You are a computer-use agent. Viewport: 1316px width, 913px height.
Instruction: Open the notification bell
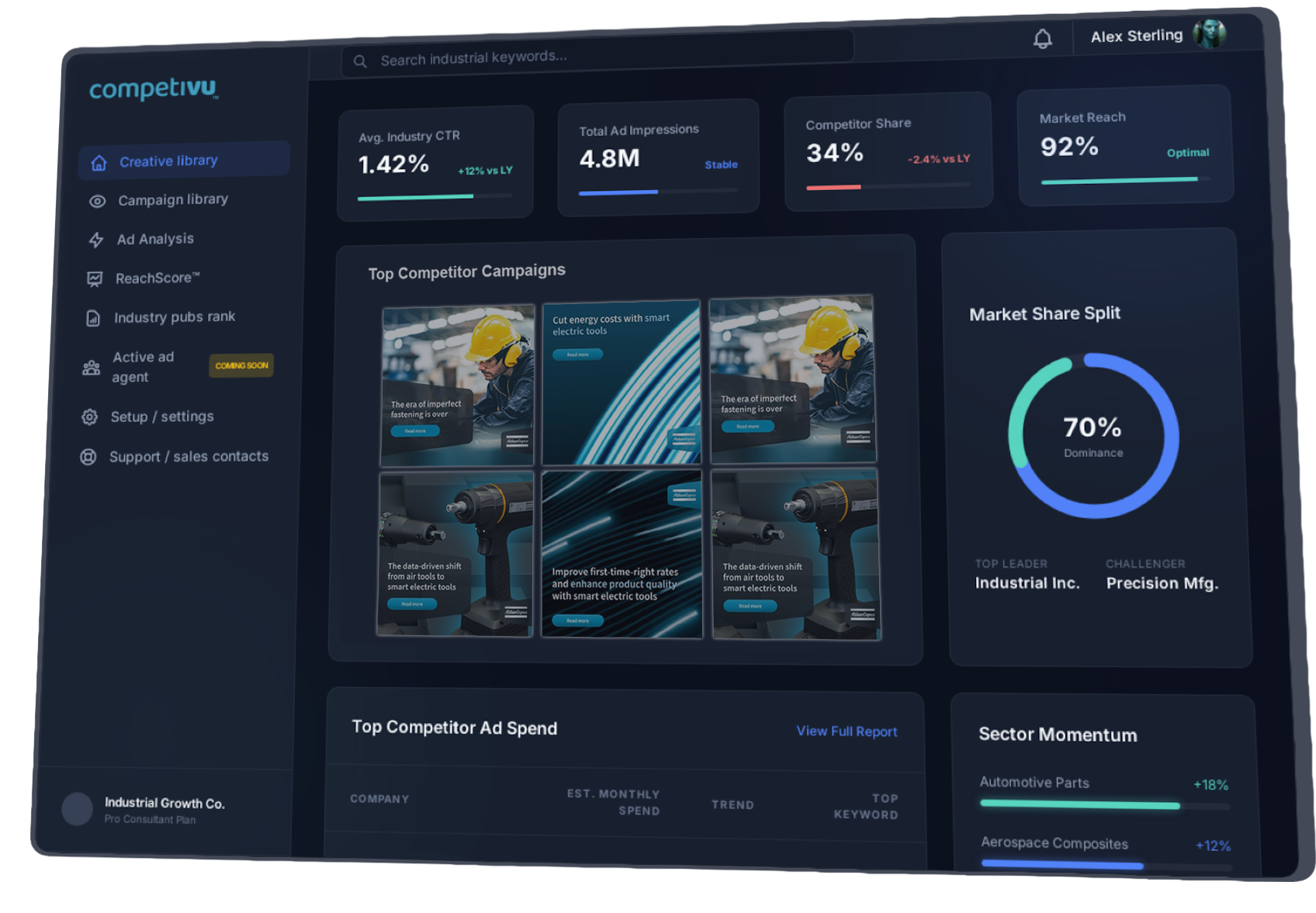pos(1044,37)
